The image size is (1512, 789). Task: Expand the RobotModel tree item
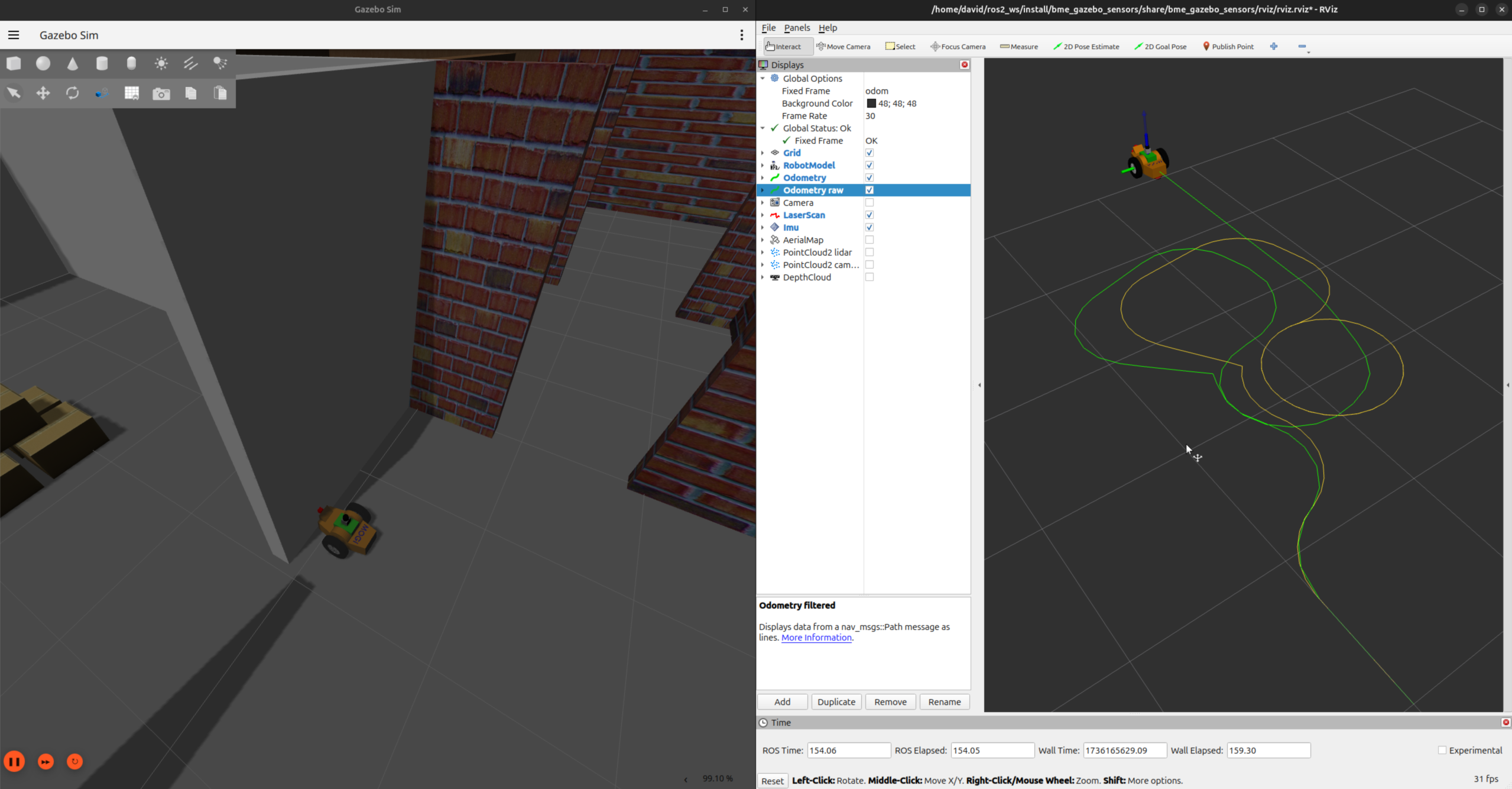click(763, 166)
